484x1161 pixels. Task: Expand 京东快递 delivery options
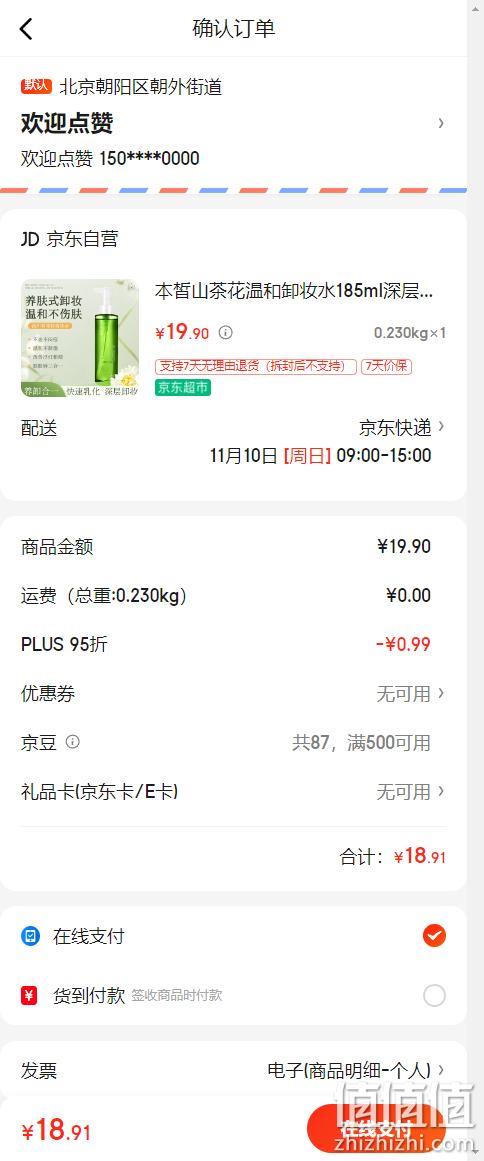point(403,427)
